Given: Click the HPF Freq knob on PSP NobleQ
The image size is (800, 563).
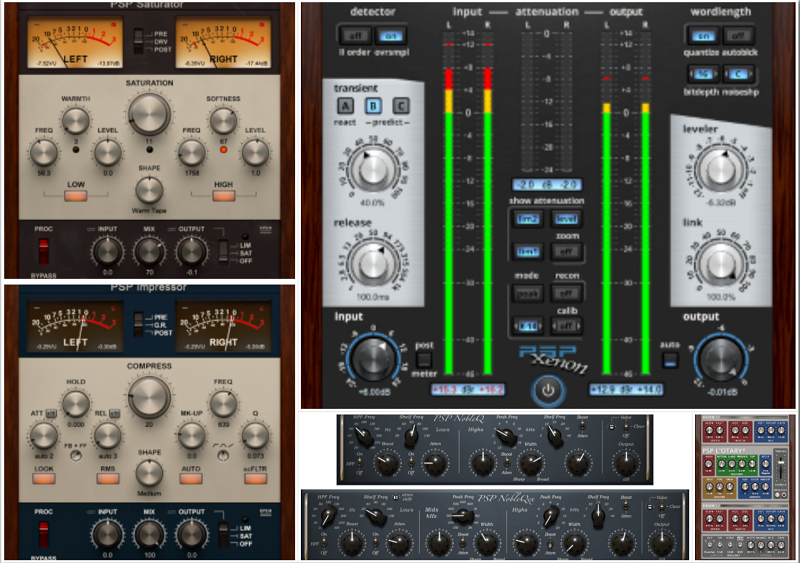Looking at the screenshot, I should point(363,435).
